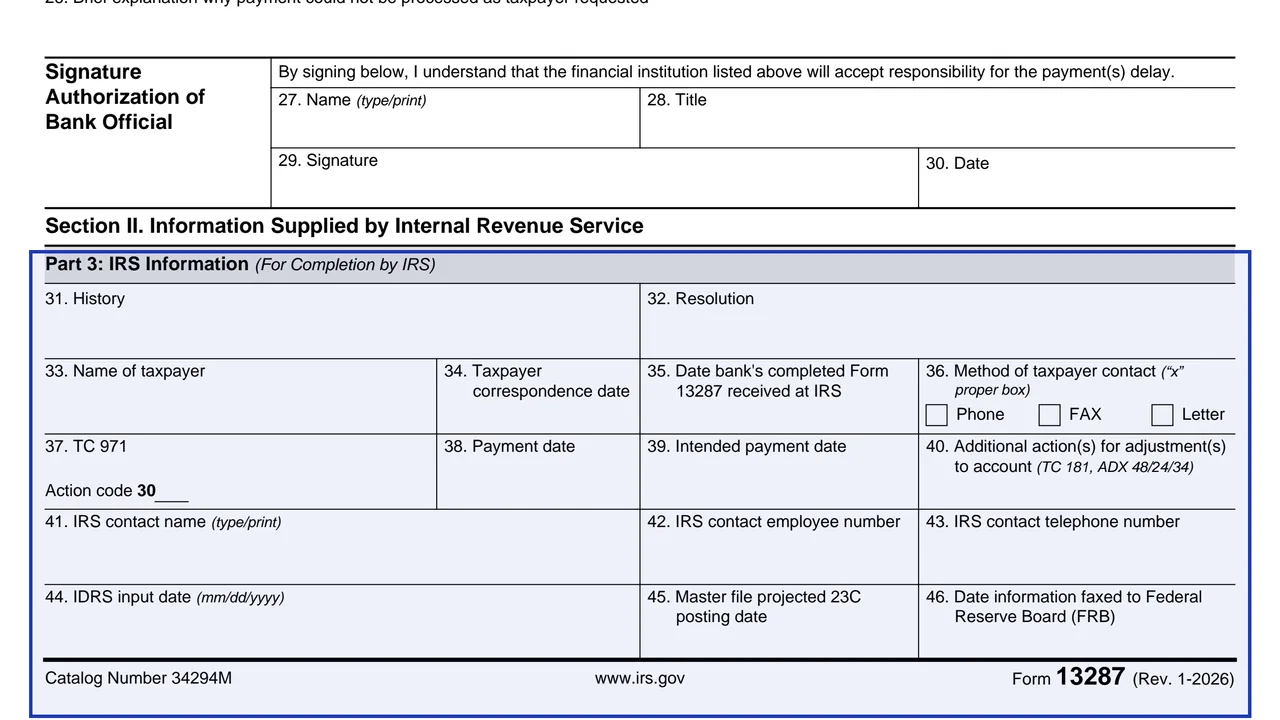This screenshot has width=1280, height=720.
Task: Click the Taxpayer correspondence date field 34
Action: (x=538, y=397)
